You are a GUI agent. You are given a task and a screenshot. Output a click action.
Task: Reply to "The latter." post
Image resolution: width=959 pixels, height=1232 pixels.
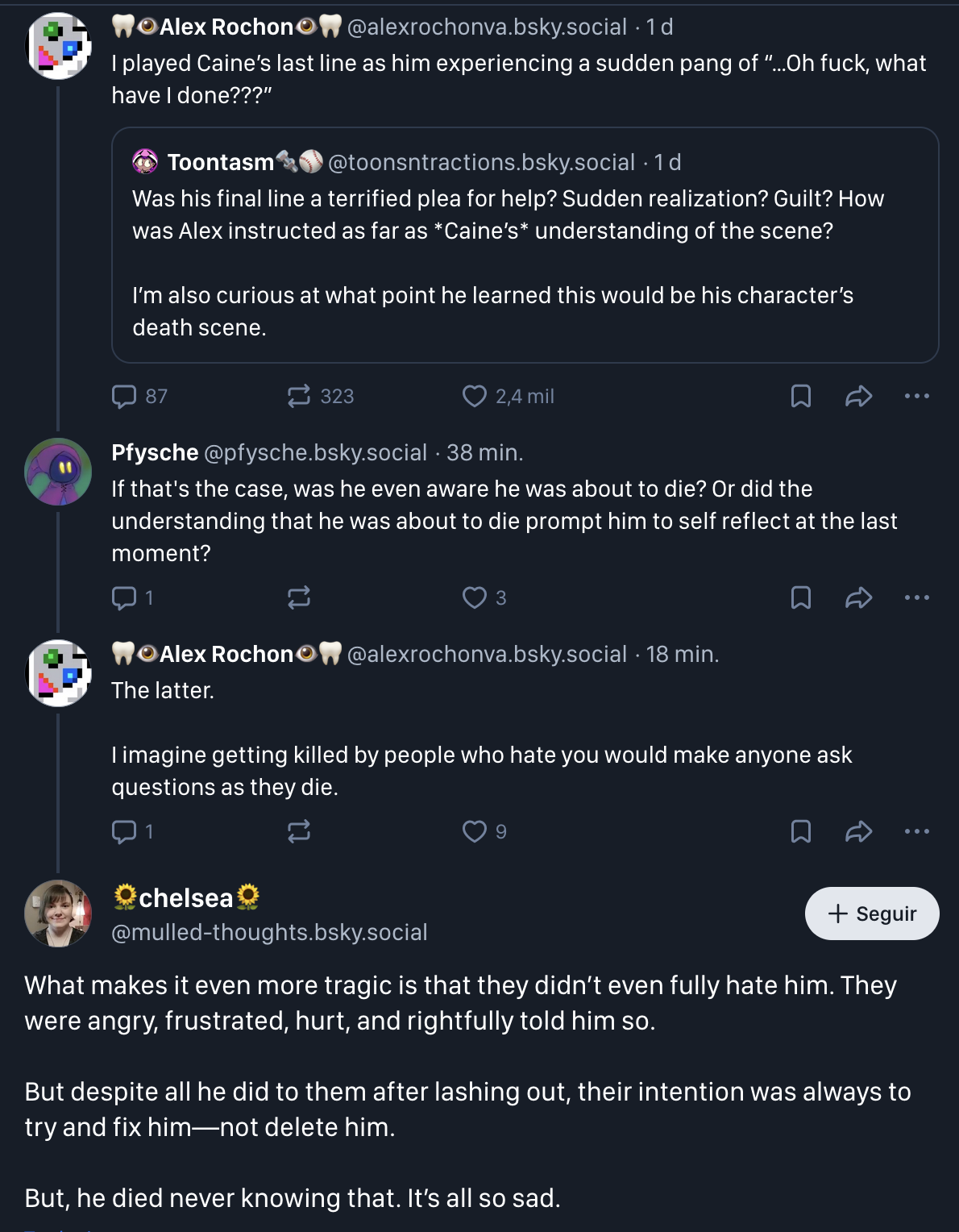coord(124,831)
